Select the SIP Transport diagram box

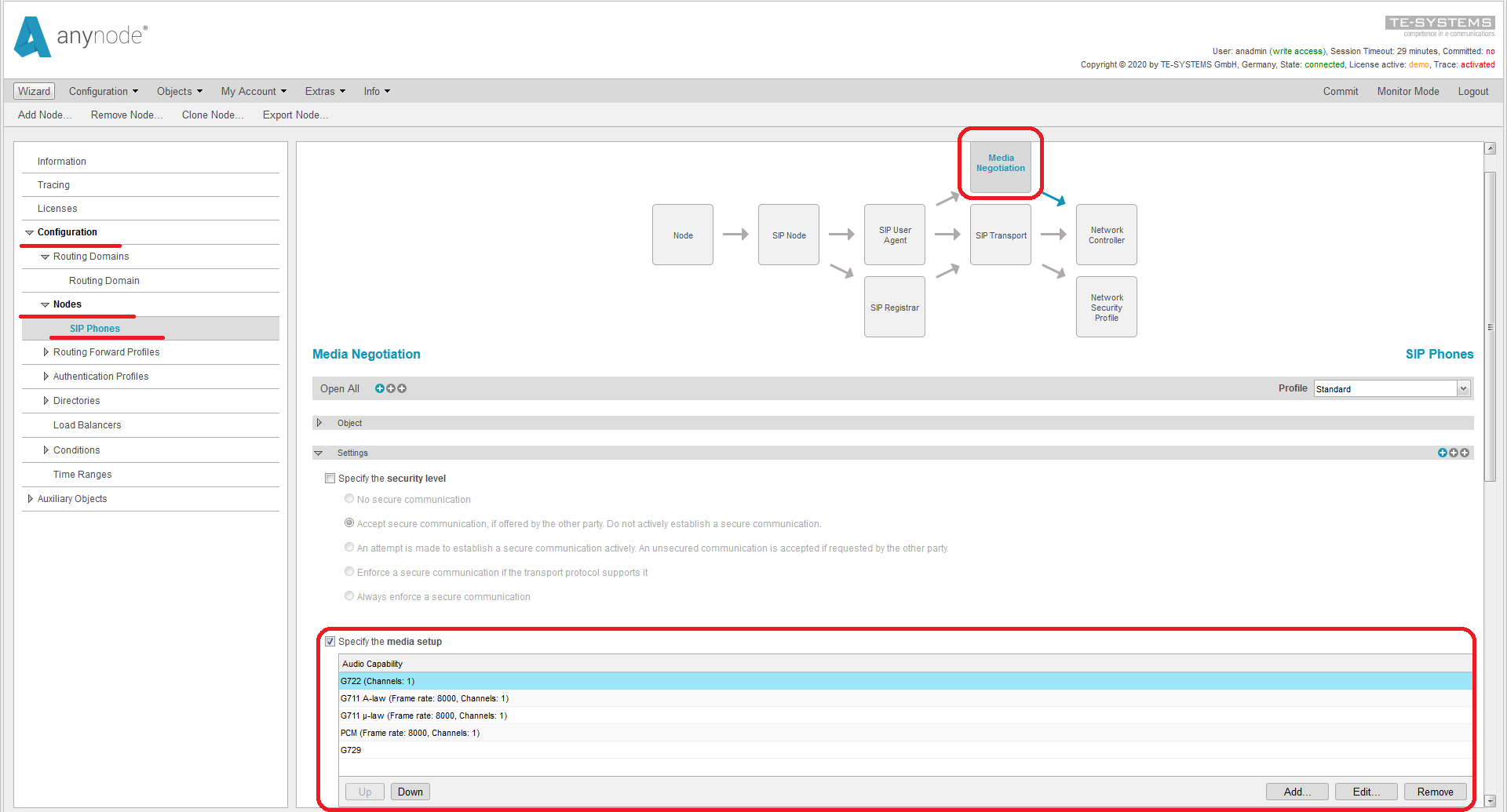point(1000,235)
